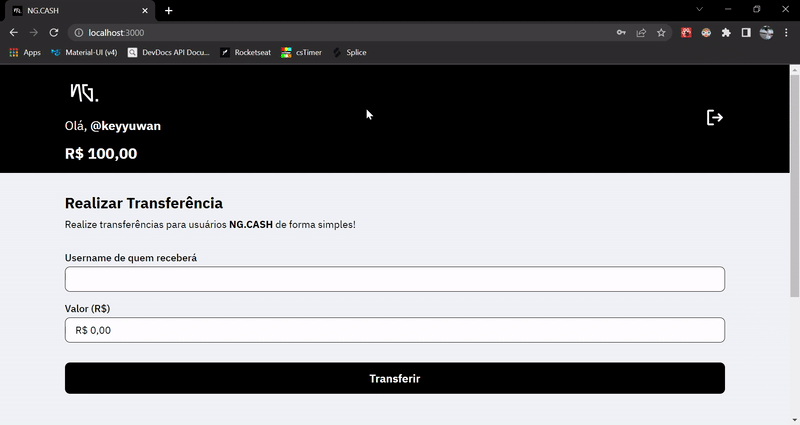This screenshot has width=800, height=425.
Task: Click the Valor (R$) input field
Action: click(395, 330)
